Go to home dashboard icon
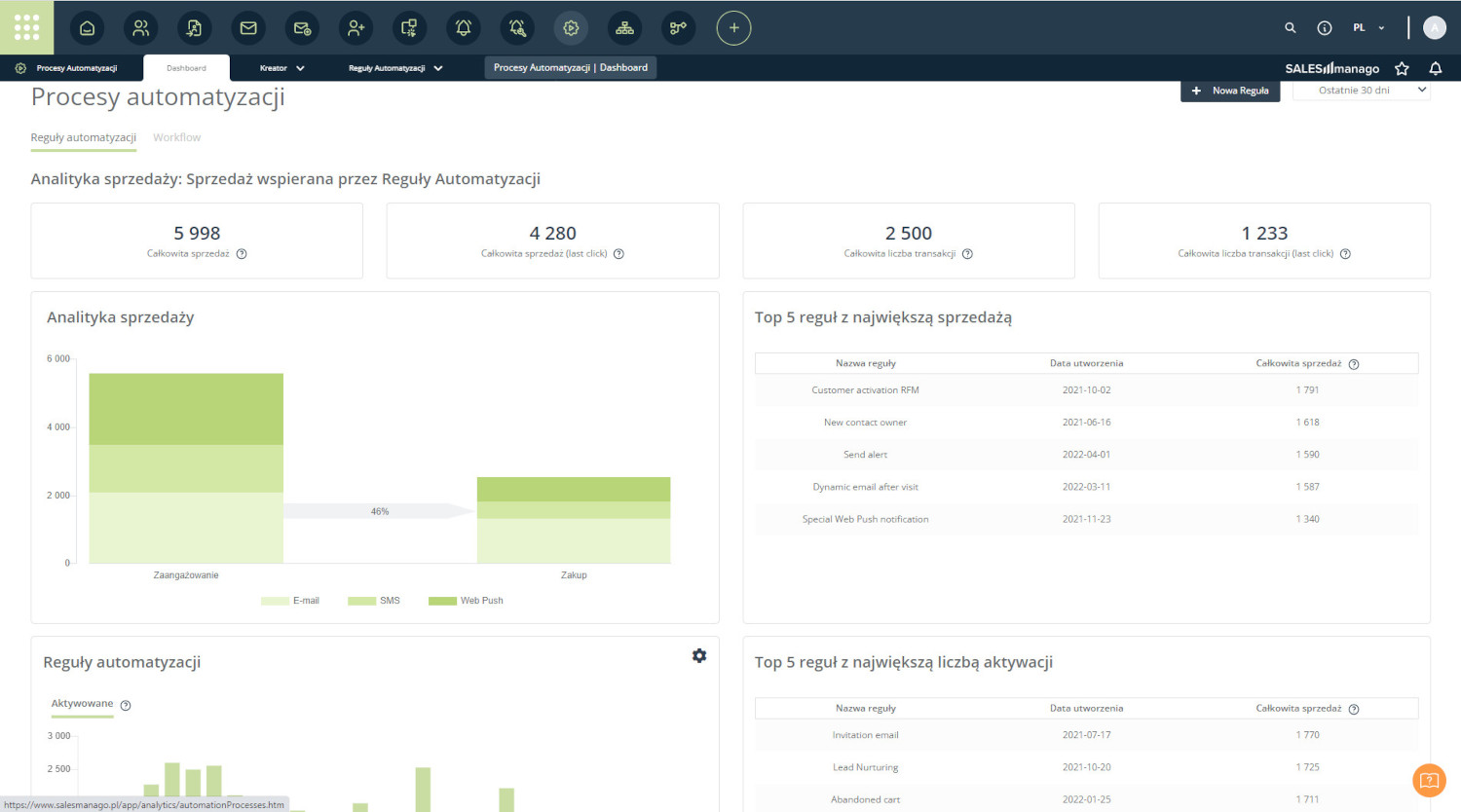1461x812 pixels. (87, 28)
